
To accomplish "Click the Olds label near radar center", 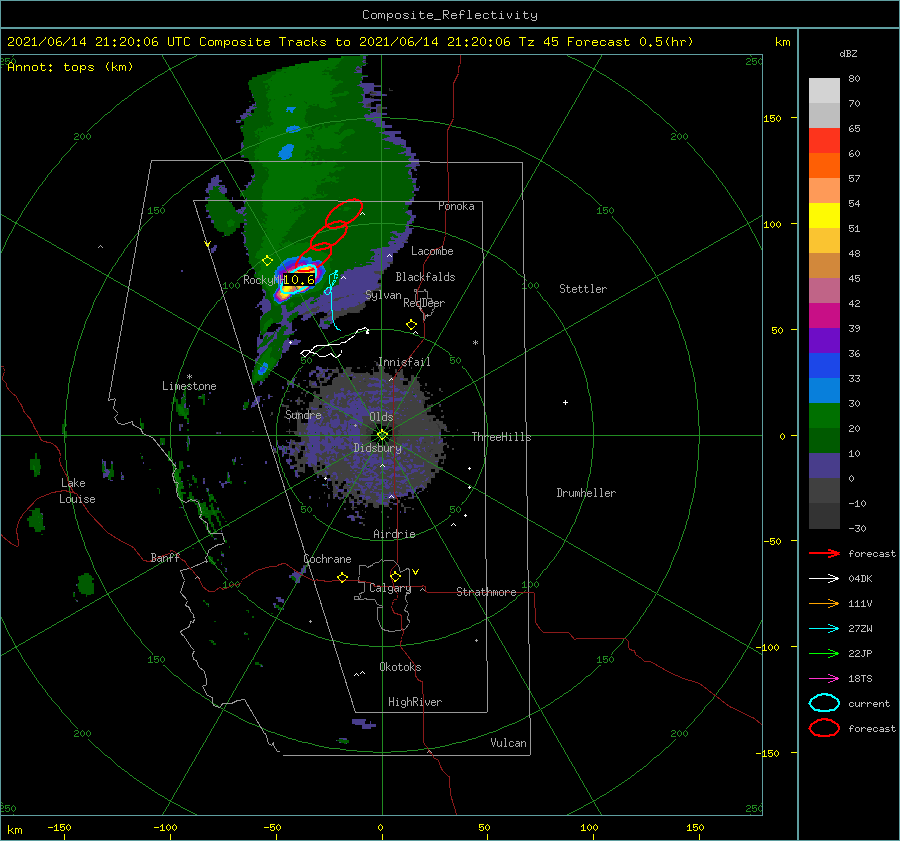I will pos(381,417).
